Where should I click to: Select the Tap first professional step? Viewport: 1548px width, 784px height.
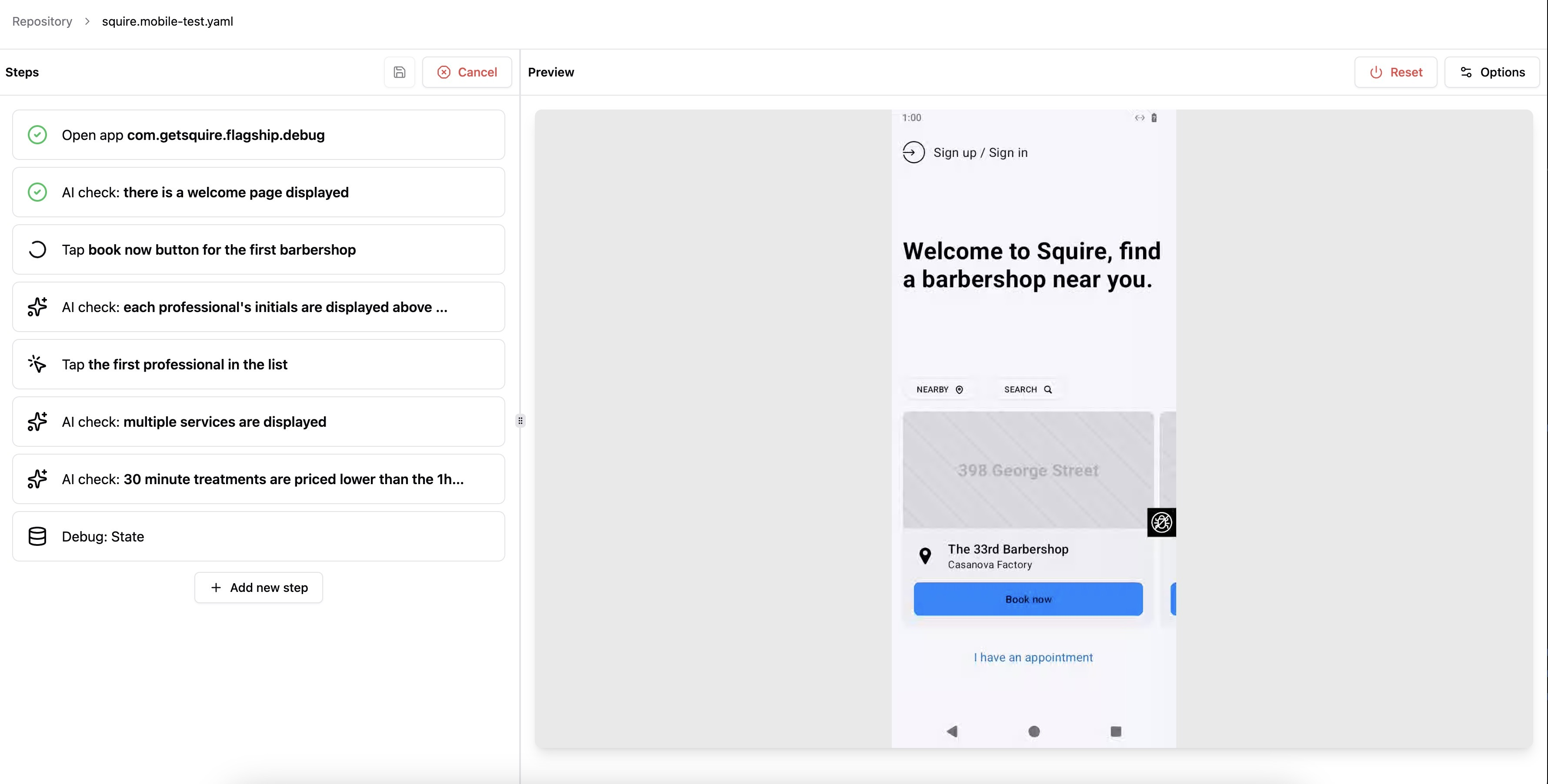pos(258,364)
